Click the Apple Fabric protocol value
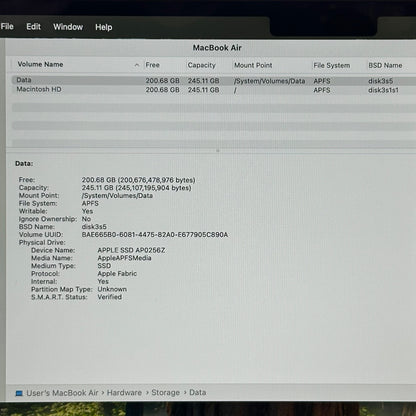 click(117, 274)
